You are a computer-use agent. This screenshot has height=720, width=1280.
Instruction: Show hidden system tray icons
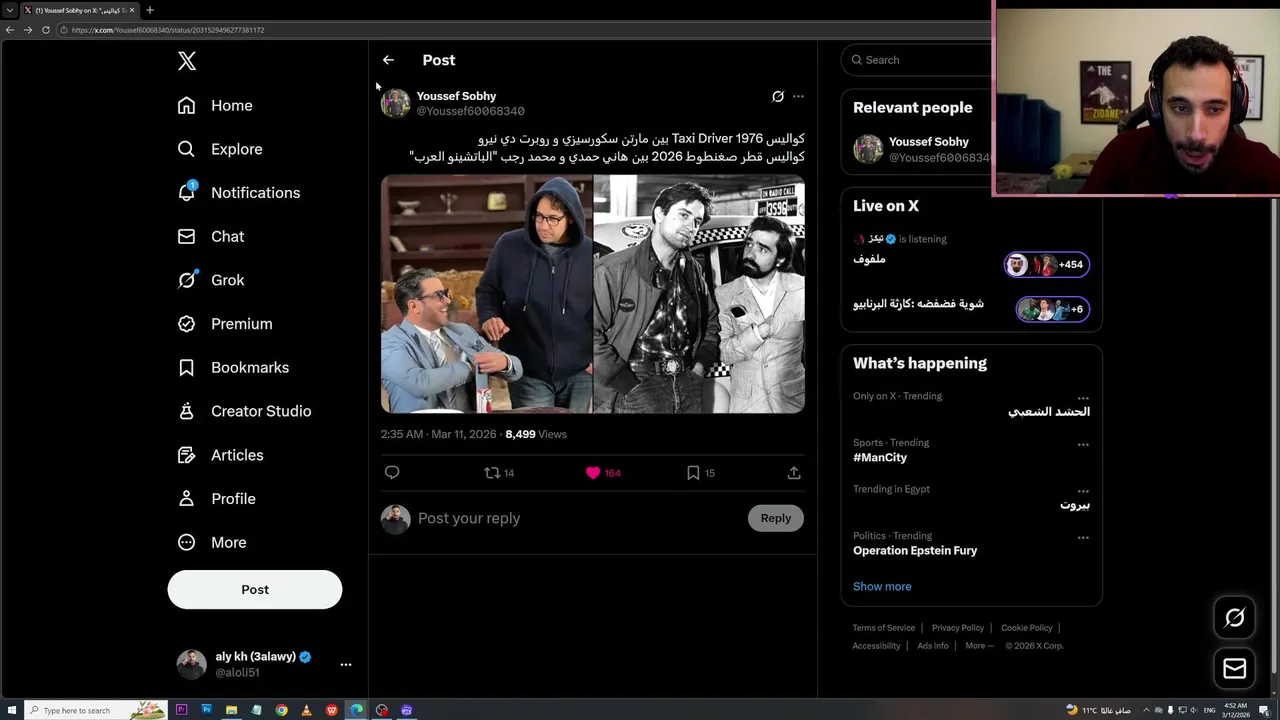click(1146, 710)
